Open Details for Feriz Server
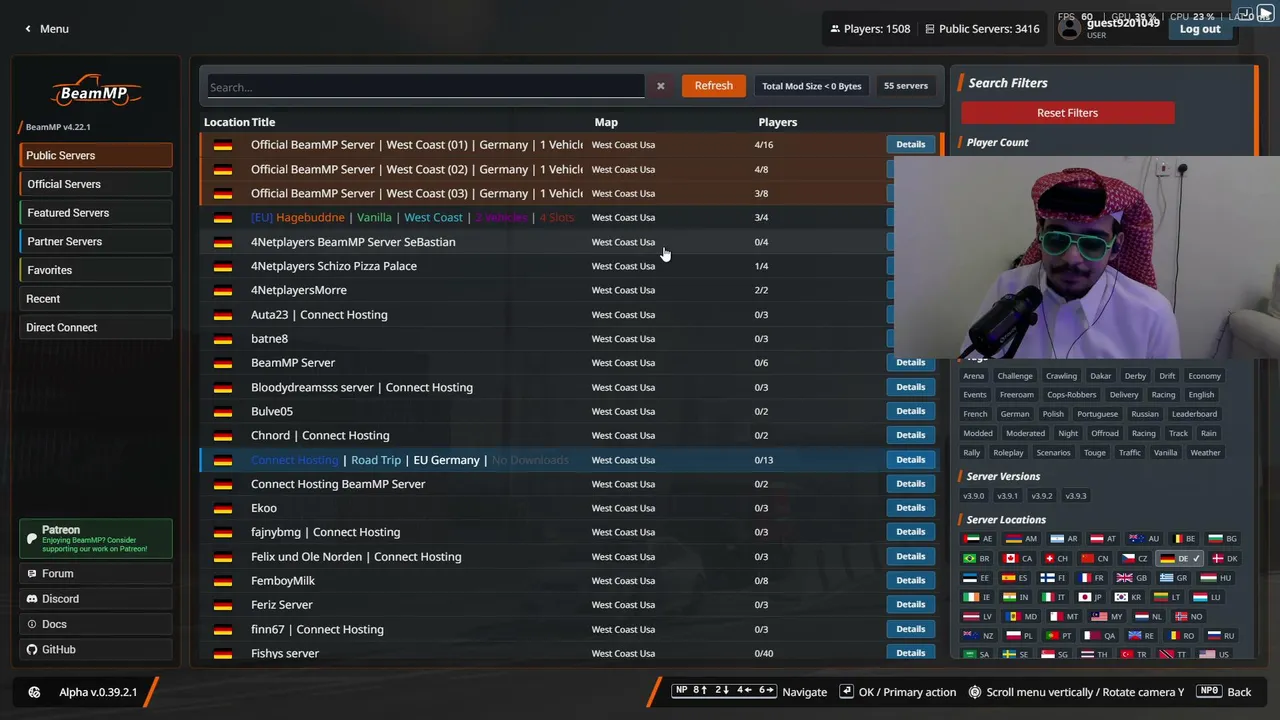The width and height of the screenshot is (1280, 720). pos(910,605)
